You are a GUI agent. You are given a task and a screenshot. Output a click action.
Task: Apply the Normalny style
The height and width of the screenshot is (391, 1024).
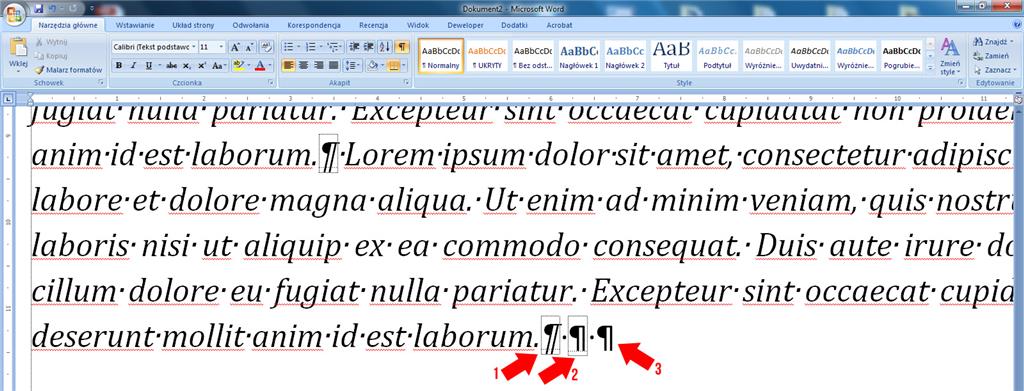tap(441, 57)
